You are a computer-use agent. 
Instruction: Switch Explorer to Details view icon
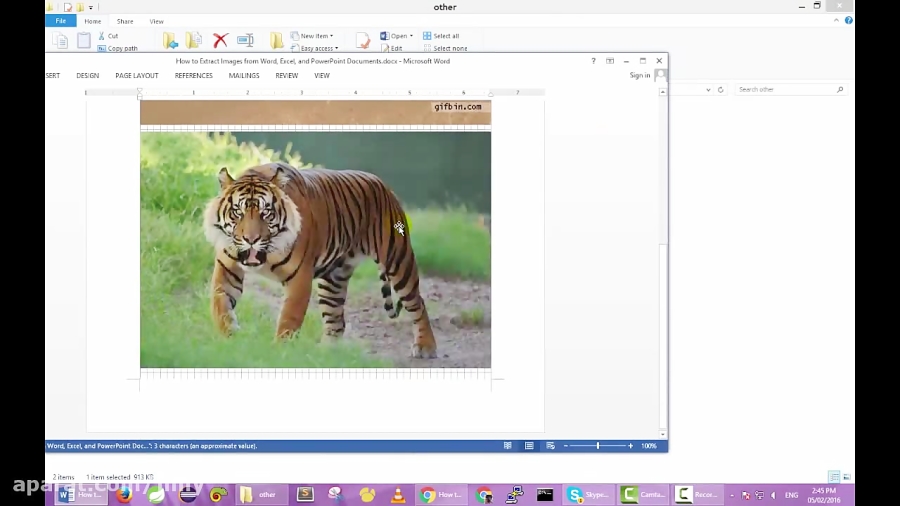(834, 477)
